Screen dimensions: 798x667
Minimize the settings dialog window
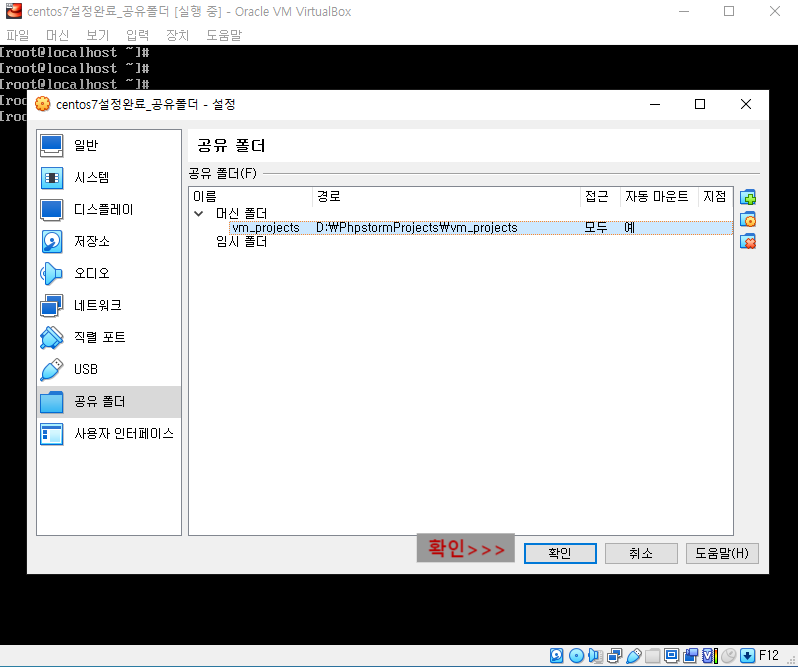655,104
